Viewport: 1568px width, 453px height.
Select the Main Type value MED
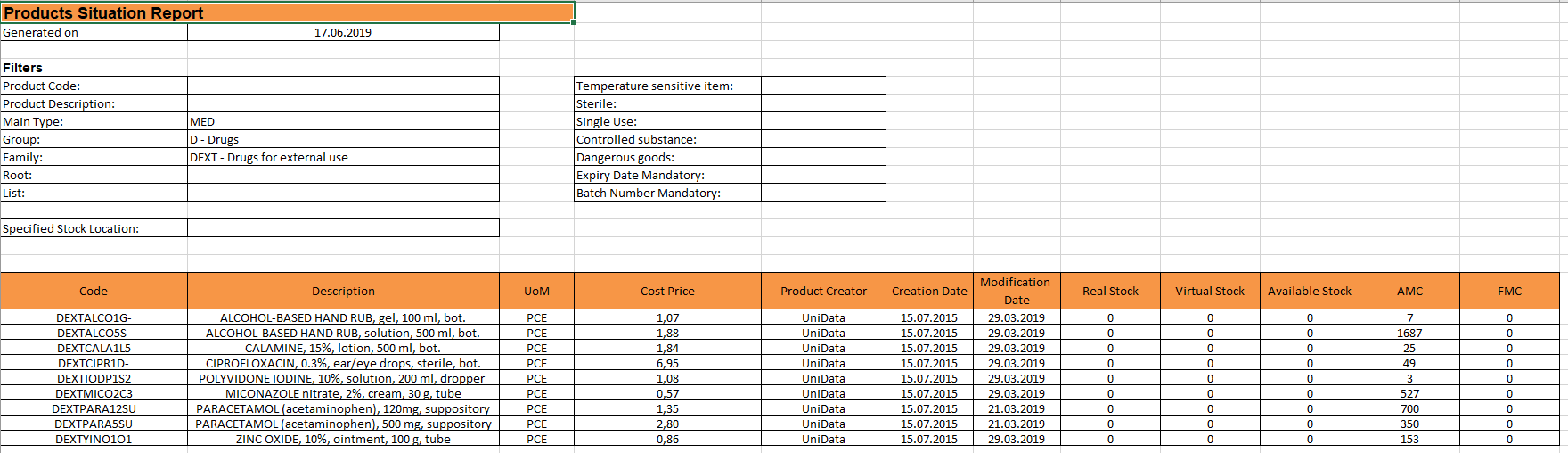click(343, 121)
